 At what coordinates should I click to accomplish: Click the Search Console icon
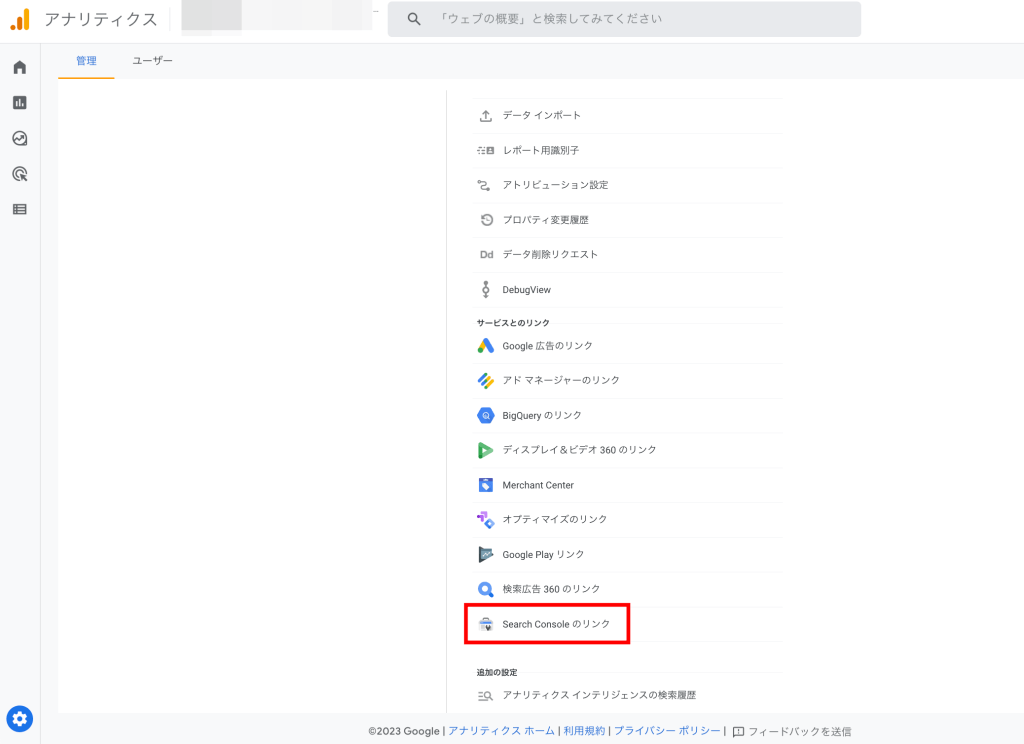coord(485,624)
